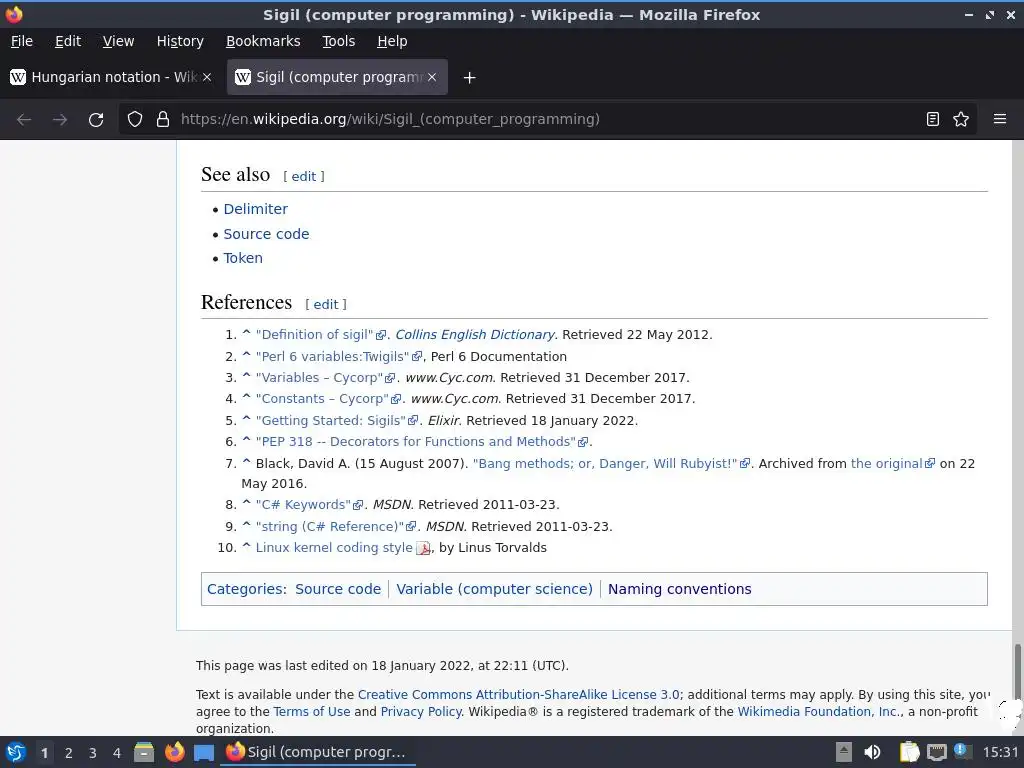1024x768 pixels.
Task: Open the History menu
Action: [180, 41]
